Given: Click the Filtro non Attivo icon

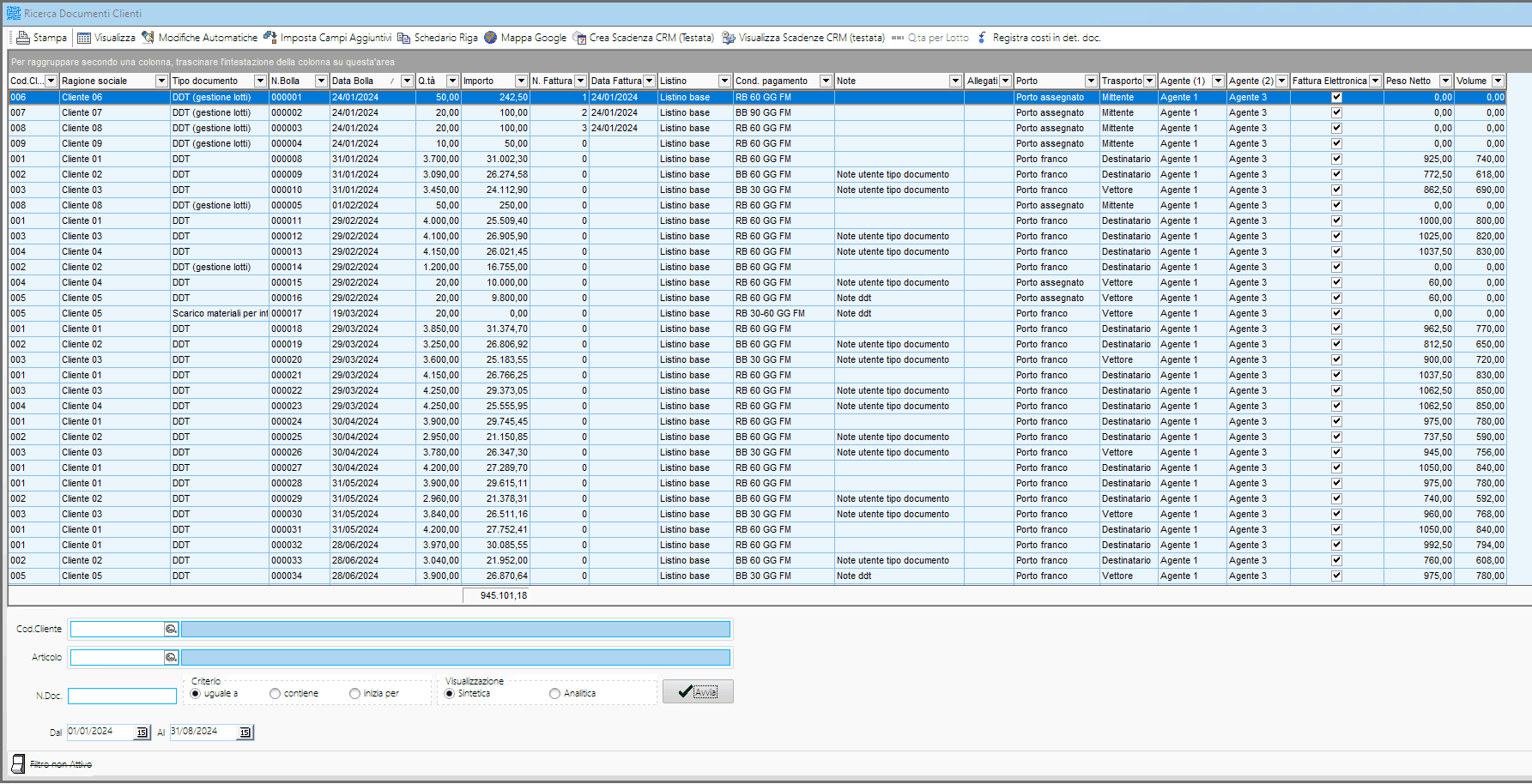Looking at the screenshot, I should [18, 763].
